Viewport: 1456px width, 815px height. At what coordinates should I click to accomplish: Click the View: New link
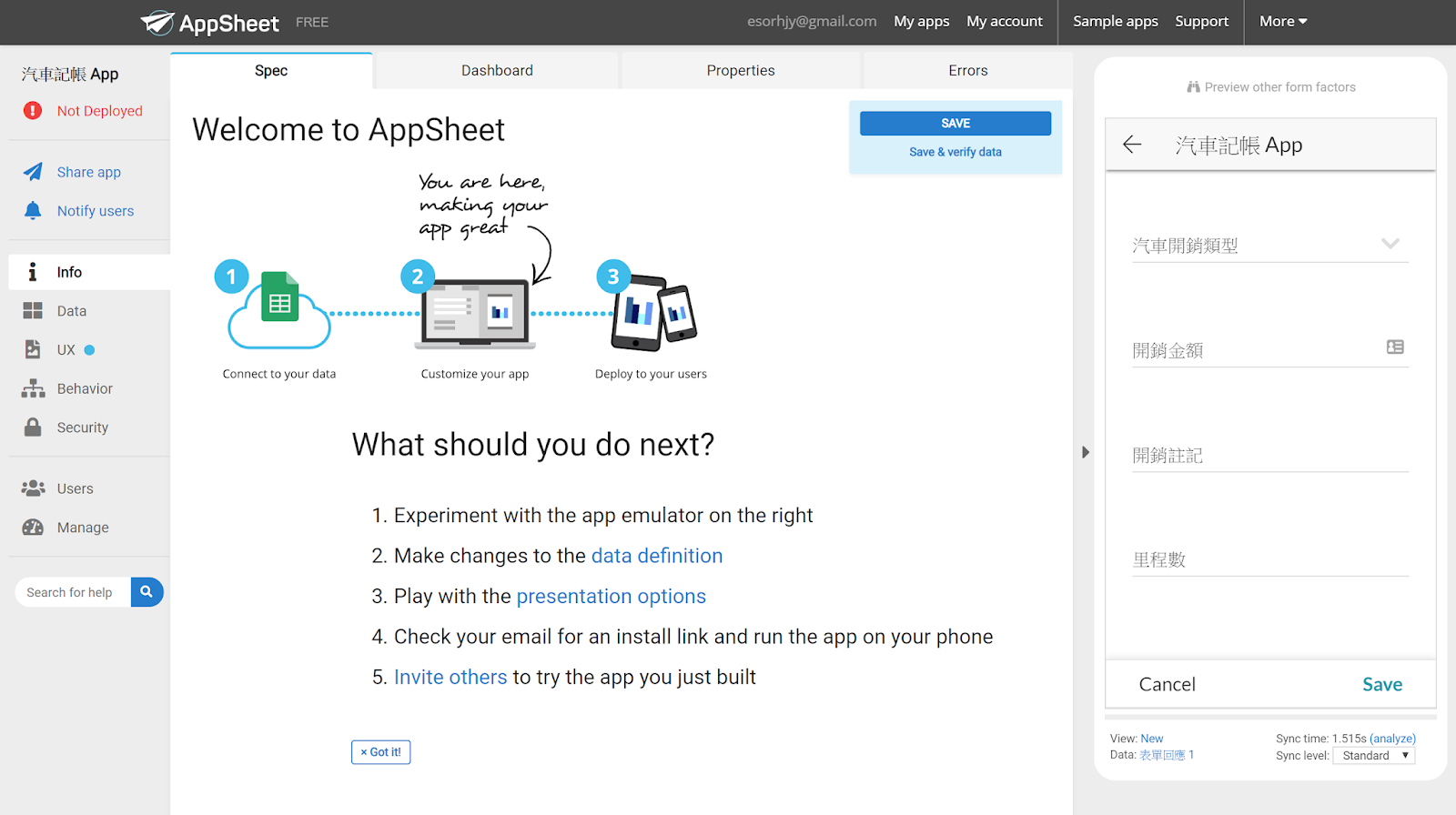click(1152, 739)
